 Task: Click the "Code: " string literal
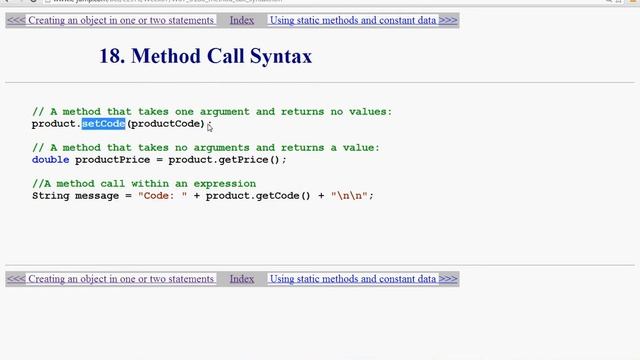162,196
